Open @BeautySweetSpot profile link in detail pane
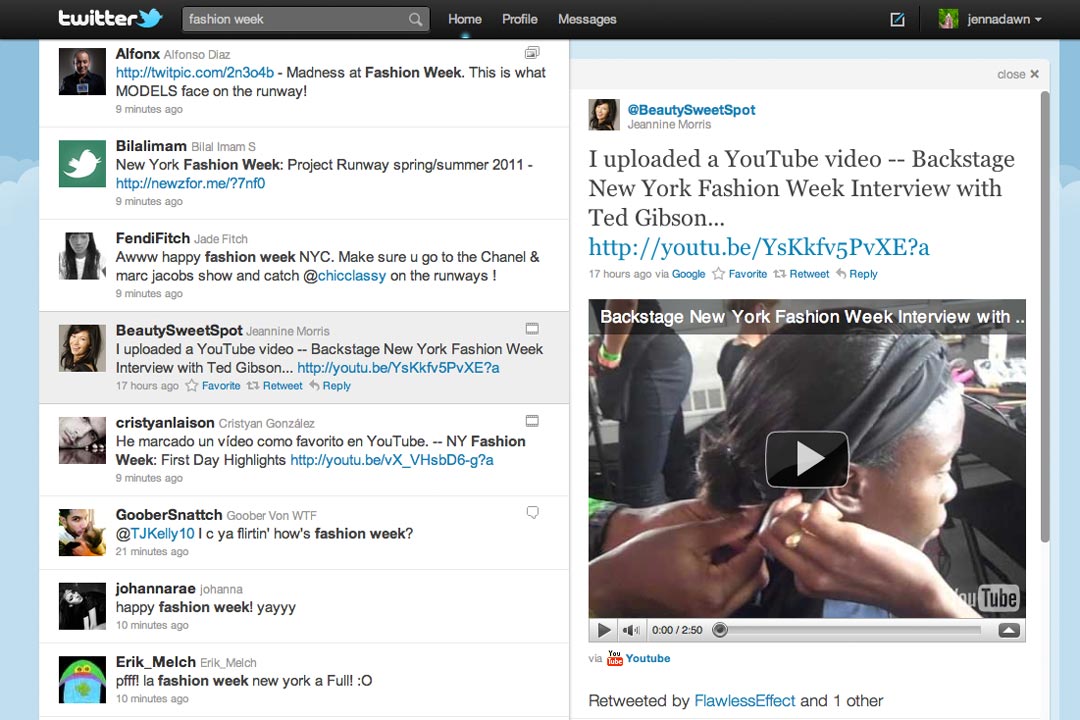The image size is (1080, 720). 691,110
